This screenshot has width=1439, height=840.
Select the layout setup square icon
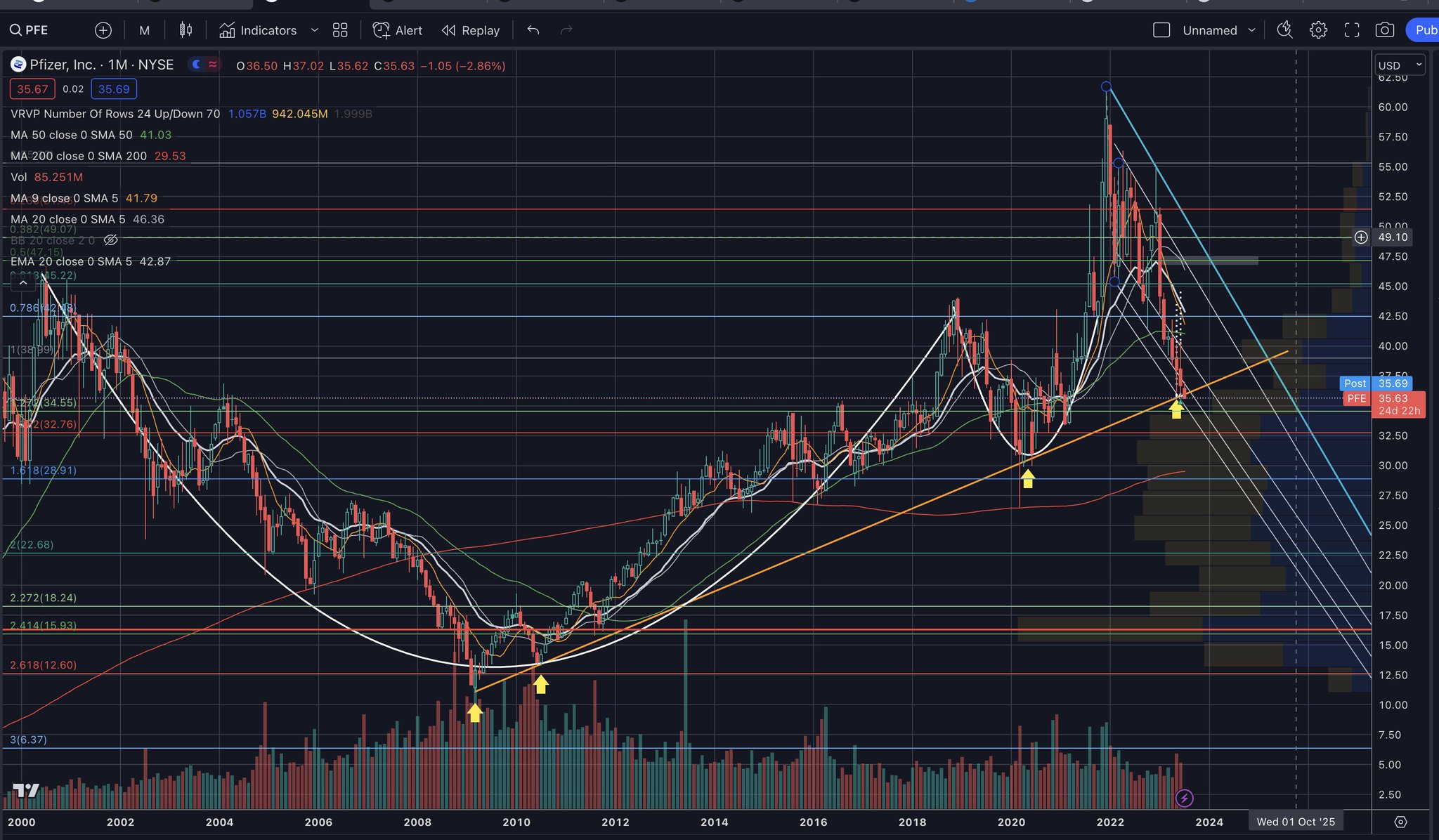tap(1161, 30)
